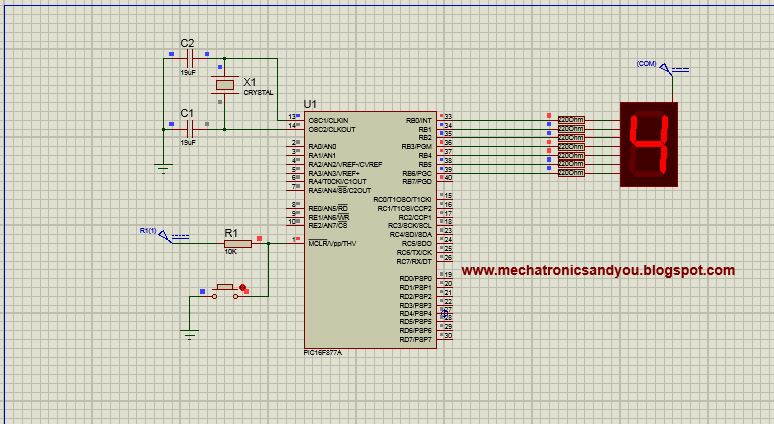Viewport: 774px width, 424px height.
Task: Click the (COM) terminal label text
Action: (x=647, y=64)
